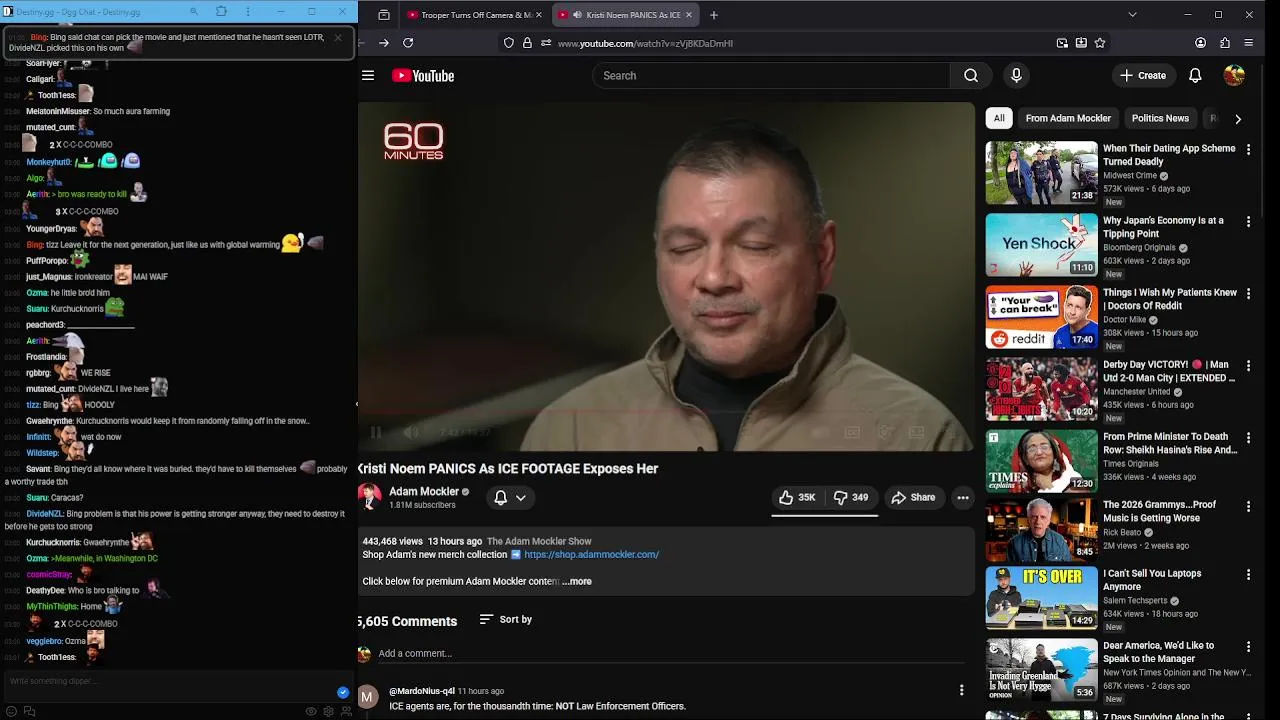The image size is (1280, 720).
Task: Open the emote picker in Destiny.gg chat
Action: [x=12, y=711]
